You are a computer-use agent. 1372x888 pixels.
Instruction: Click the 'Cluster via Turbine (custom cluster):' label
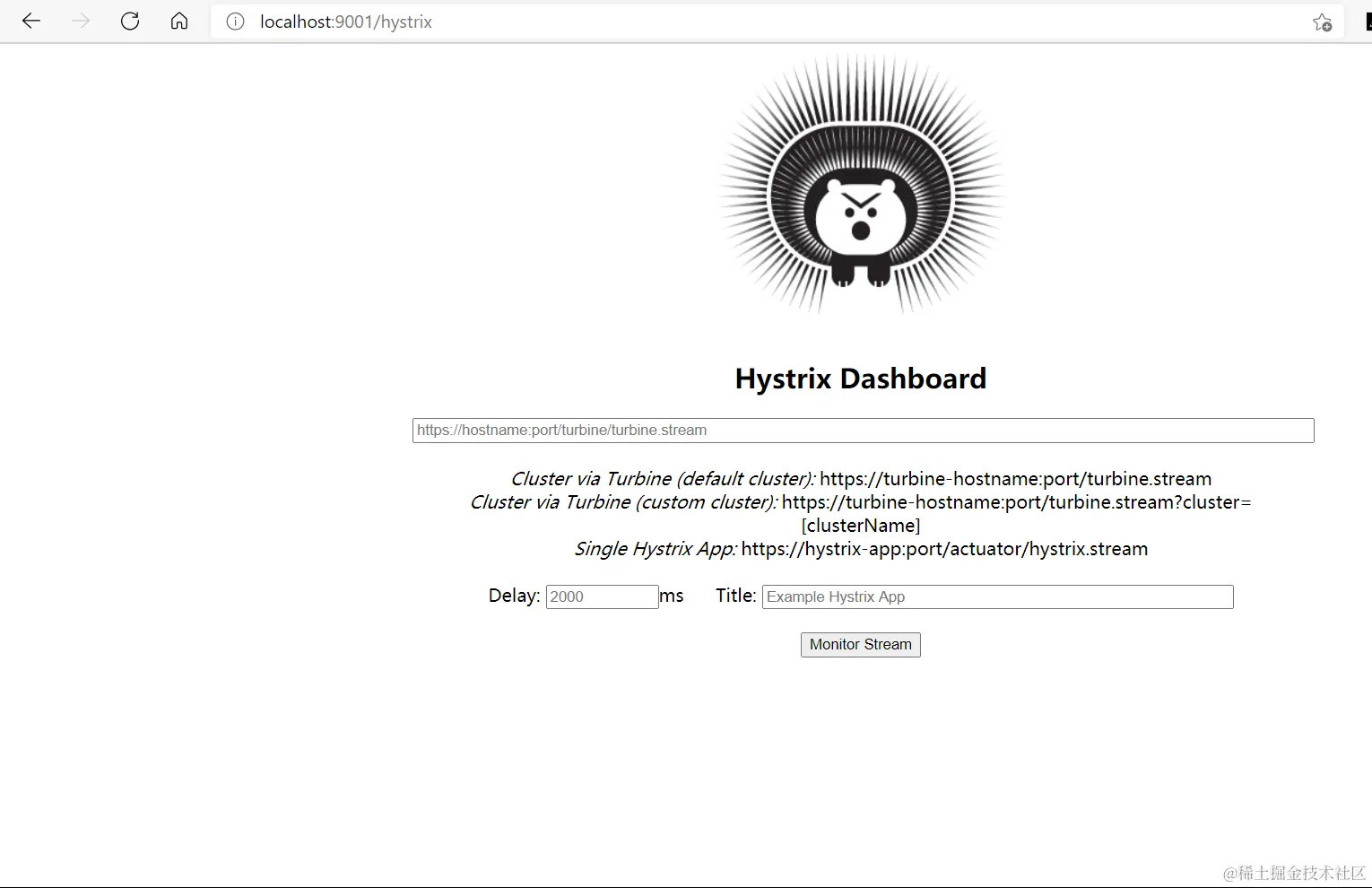[x=624, y=502]
